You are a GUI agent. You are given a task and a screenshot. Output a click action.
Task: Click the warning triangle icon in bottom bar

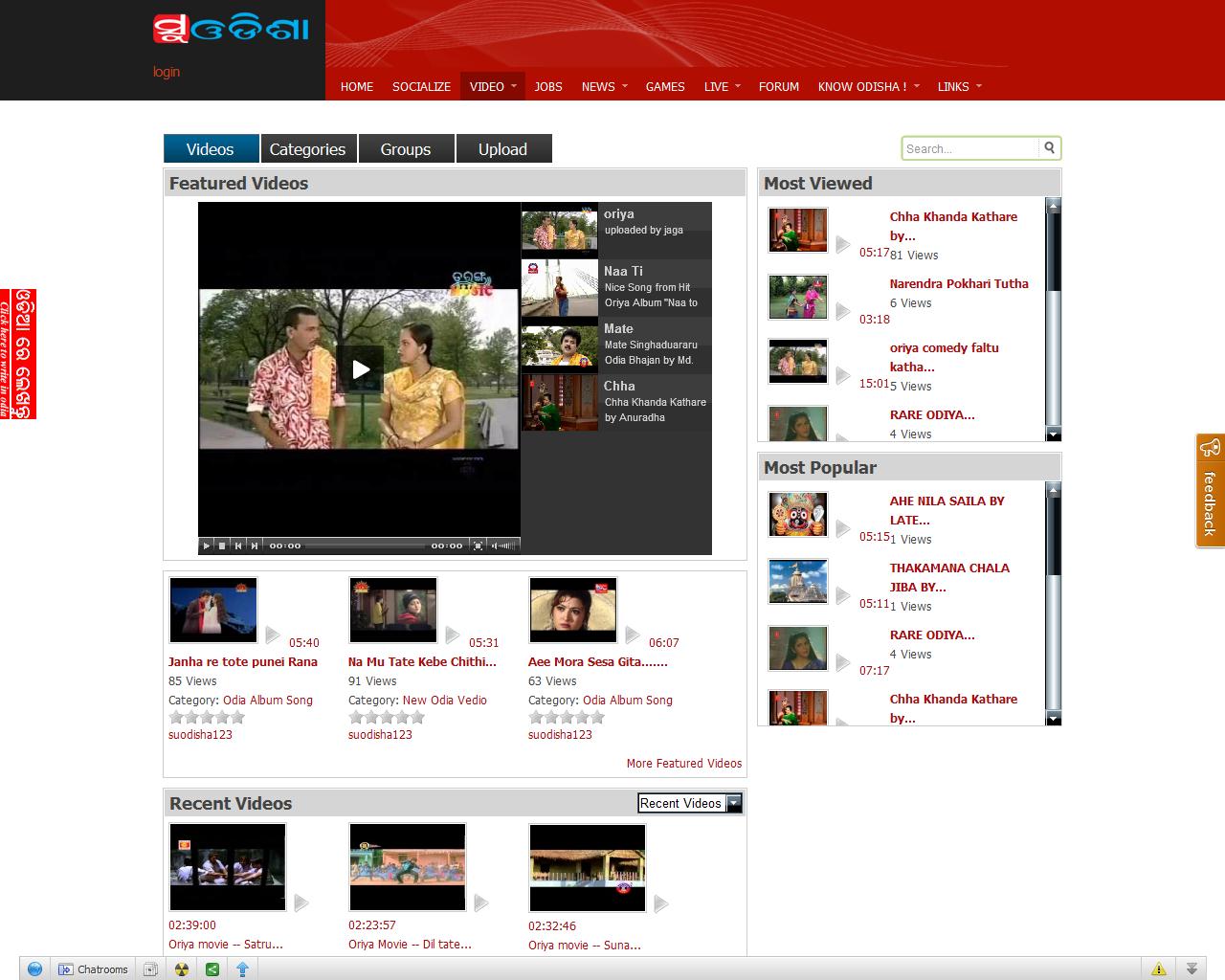(1158, 969)
